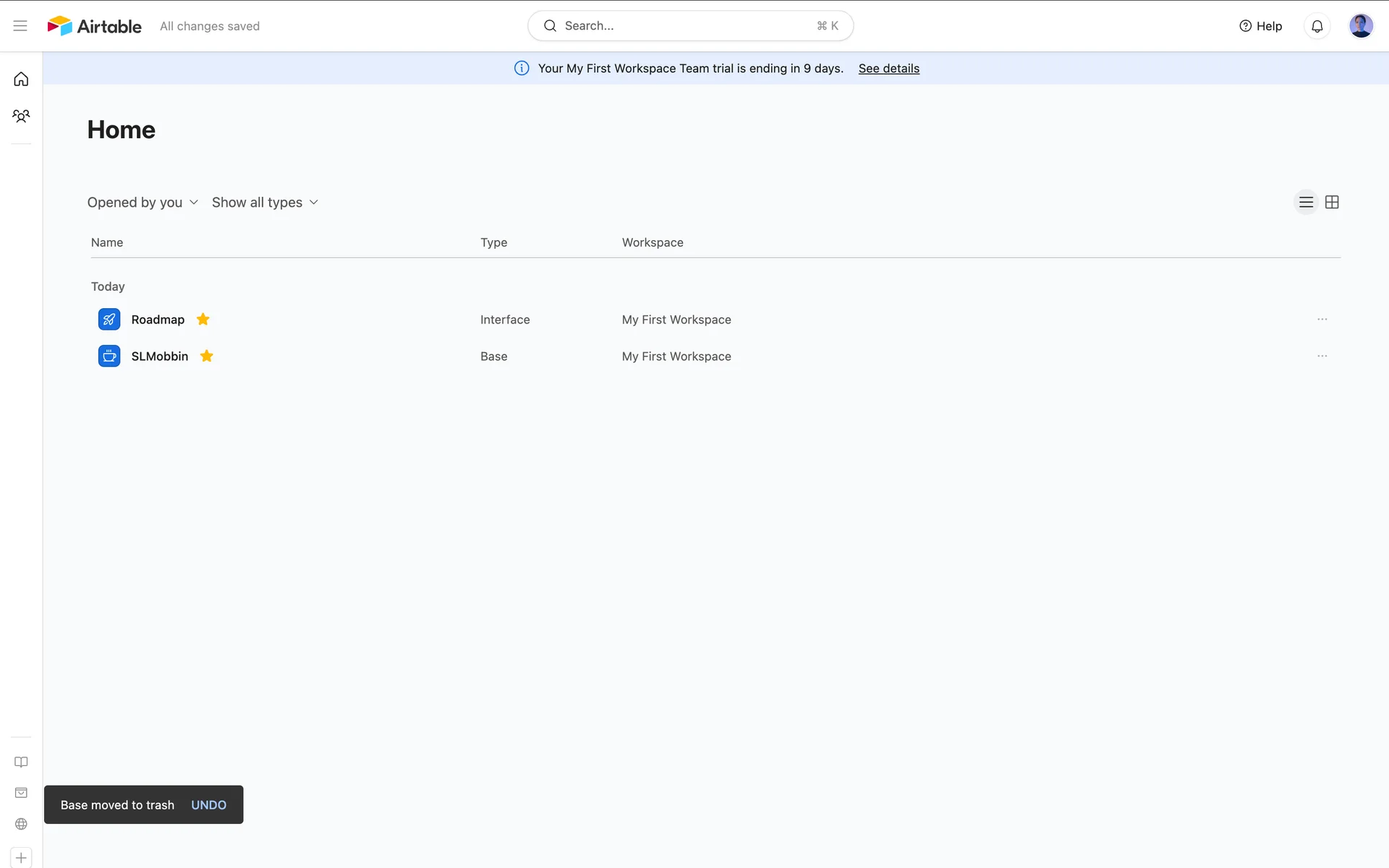Unstar the Roadmap interface
The image size is (1389, 868).
click(203, 319)
